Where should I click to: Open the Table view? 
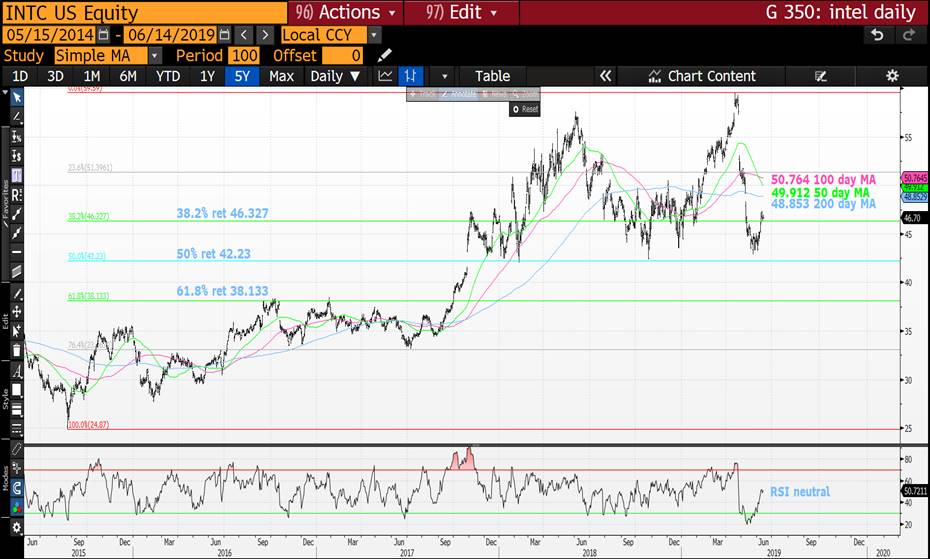coord(492,76)
